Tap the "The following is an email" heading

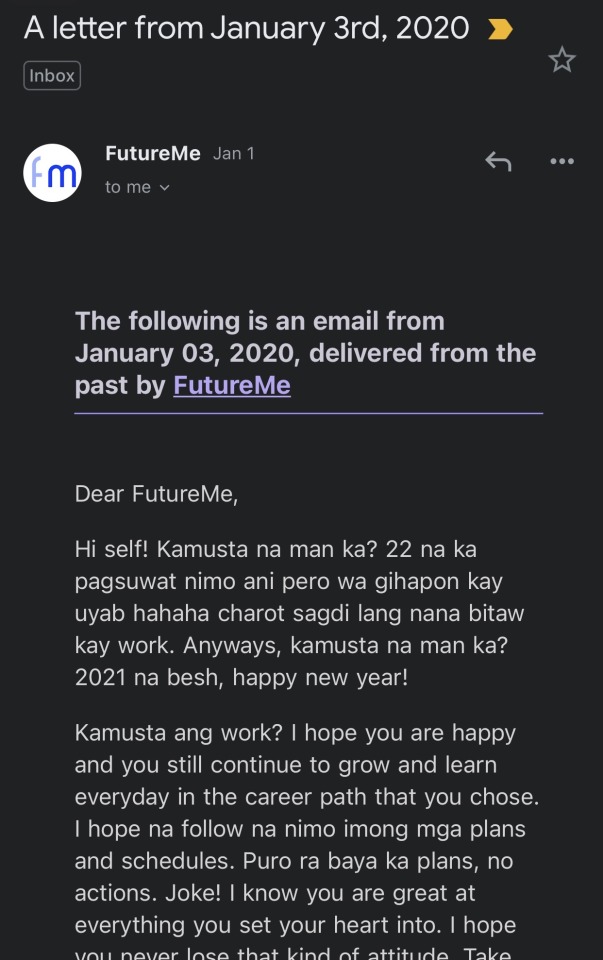pos(260,321)
